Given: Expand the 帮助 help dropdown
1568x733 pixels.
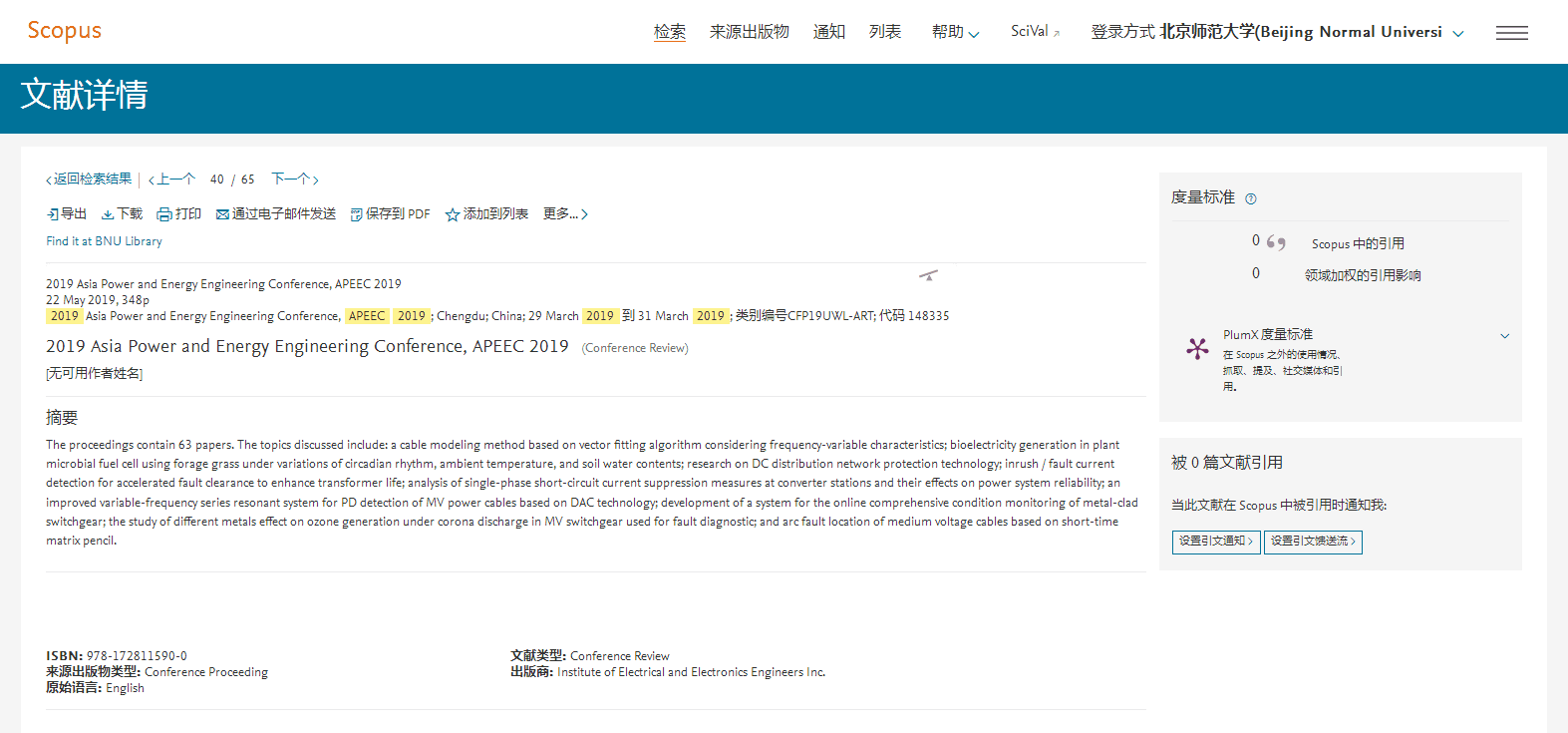Looking at the screenshot, I should [x=955, y=32].
